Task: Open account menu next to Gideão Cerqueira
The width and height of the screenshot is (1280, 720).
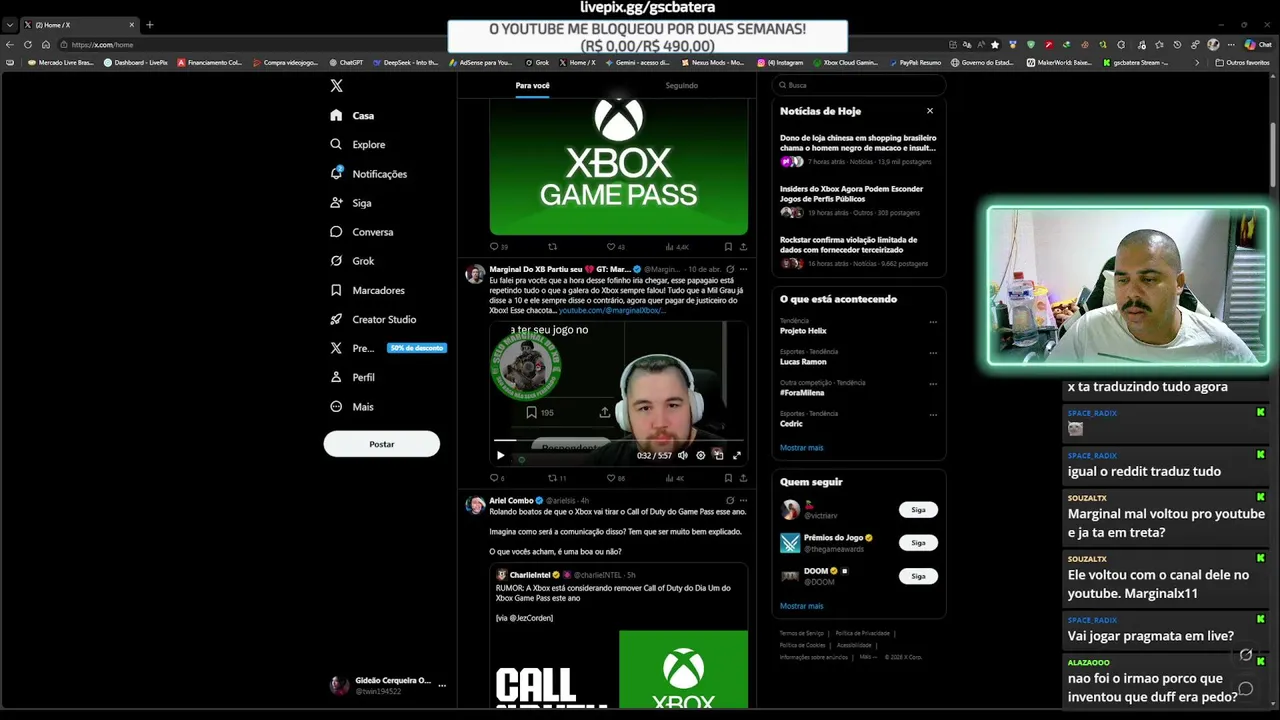Action: tap(442, 686)
